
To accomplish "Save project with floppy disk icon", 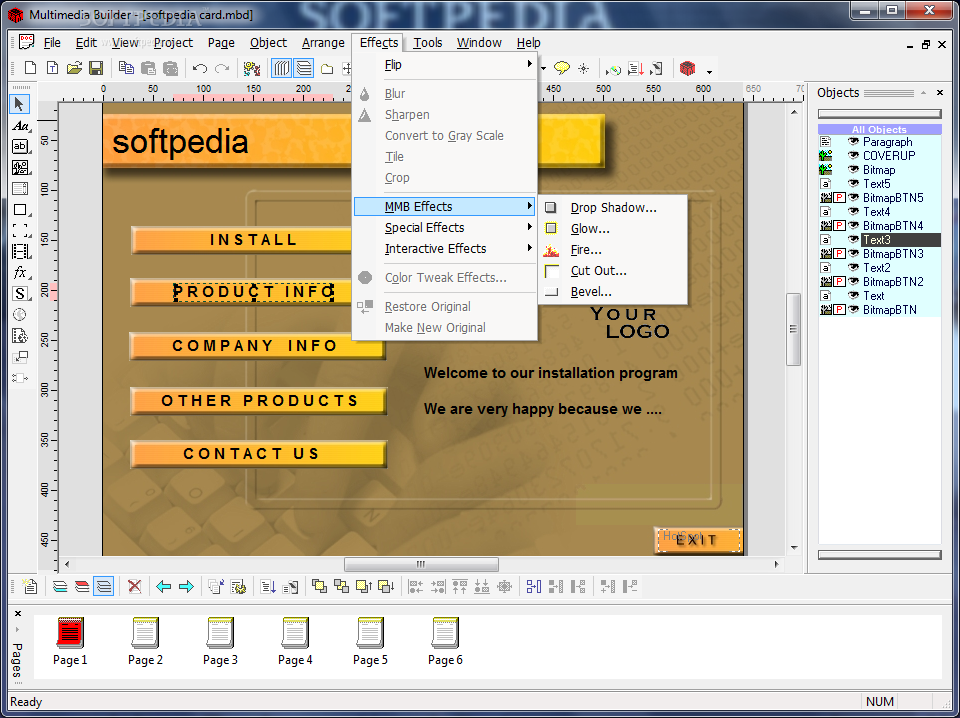I will pyautogui.click(x=96, y=68).
